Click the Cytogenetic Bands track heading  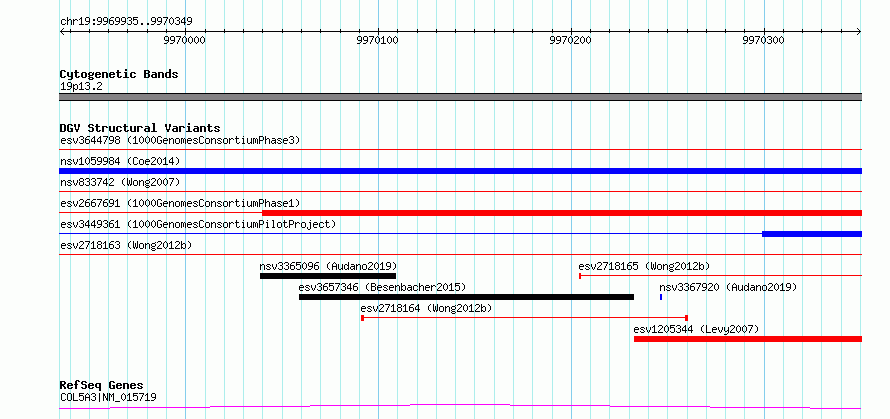click(119, 74)
